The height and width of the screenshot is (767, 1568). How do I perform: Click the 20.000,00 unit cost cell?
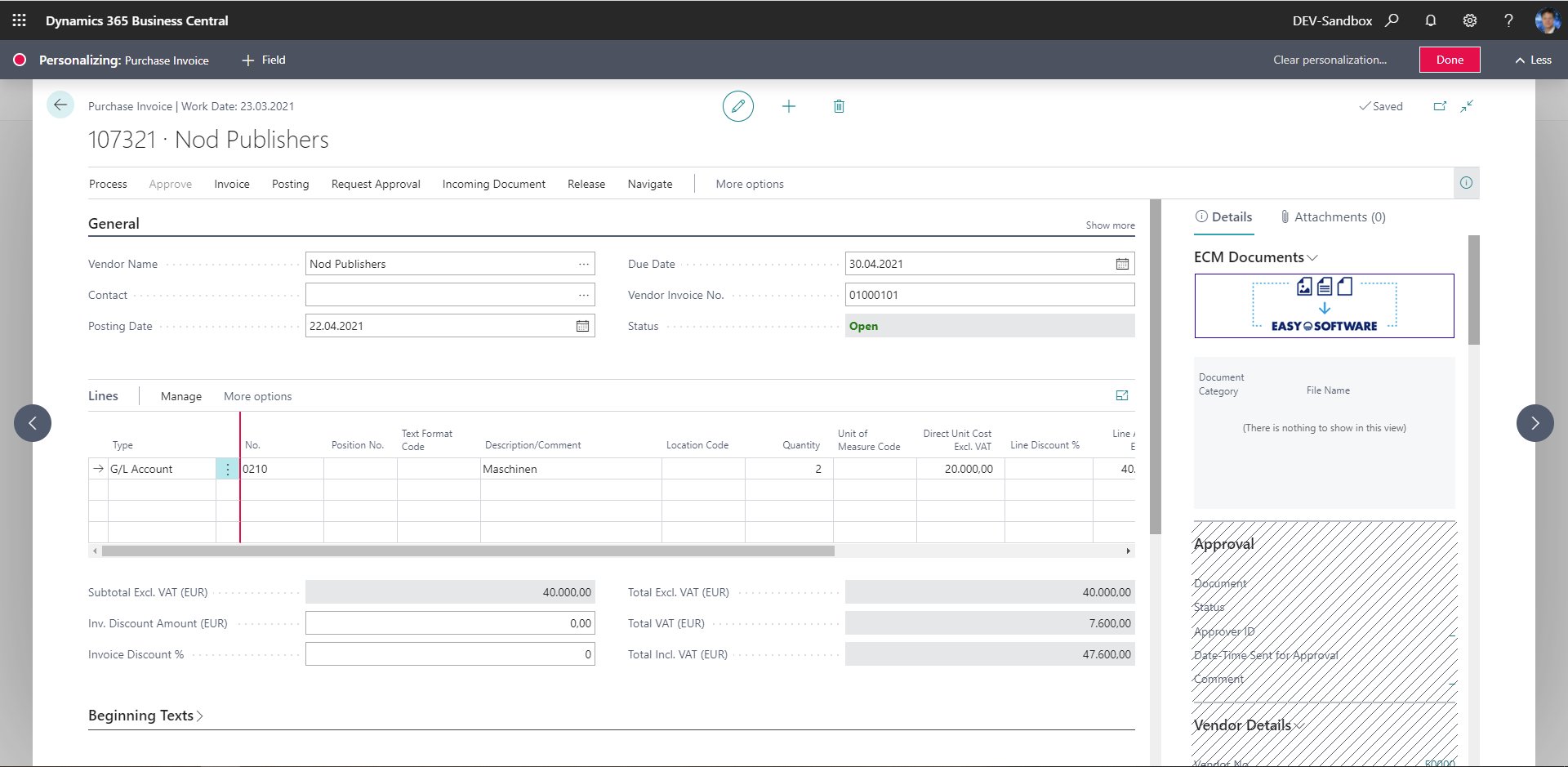click(960, 469)
